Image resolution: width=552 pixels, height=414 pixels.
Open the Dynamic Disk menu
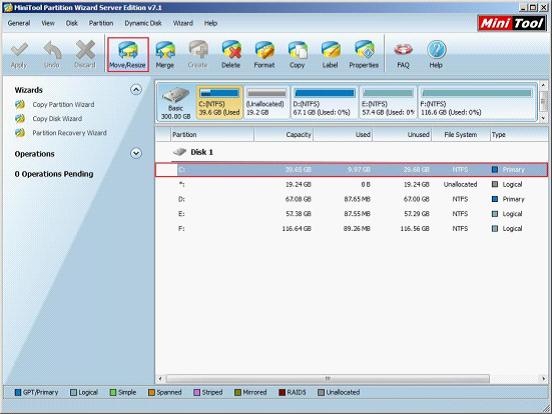[143, 23]
